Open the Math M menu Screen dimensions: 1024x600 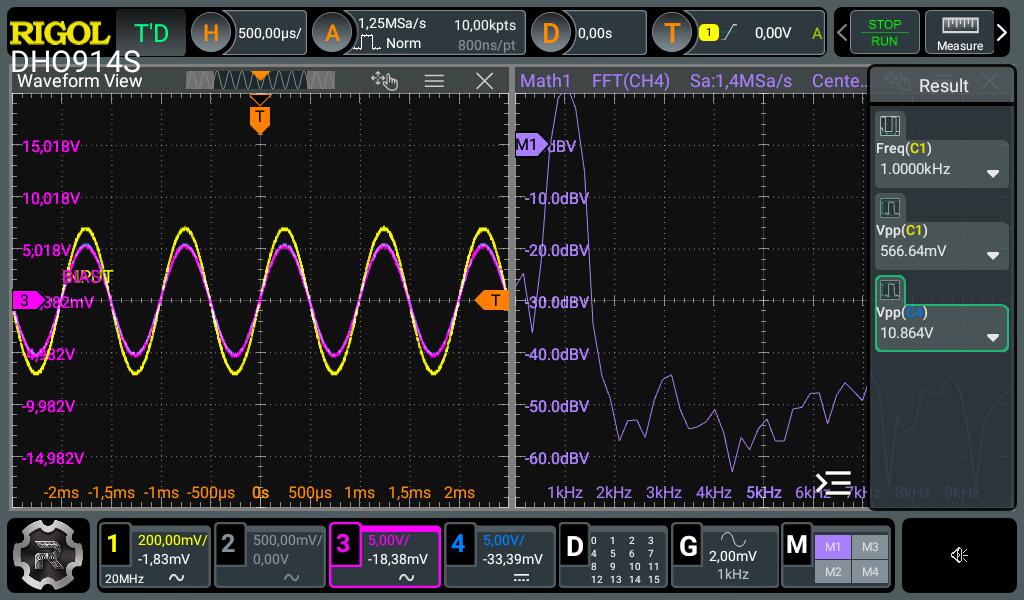click(797, 545)
